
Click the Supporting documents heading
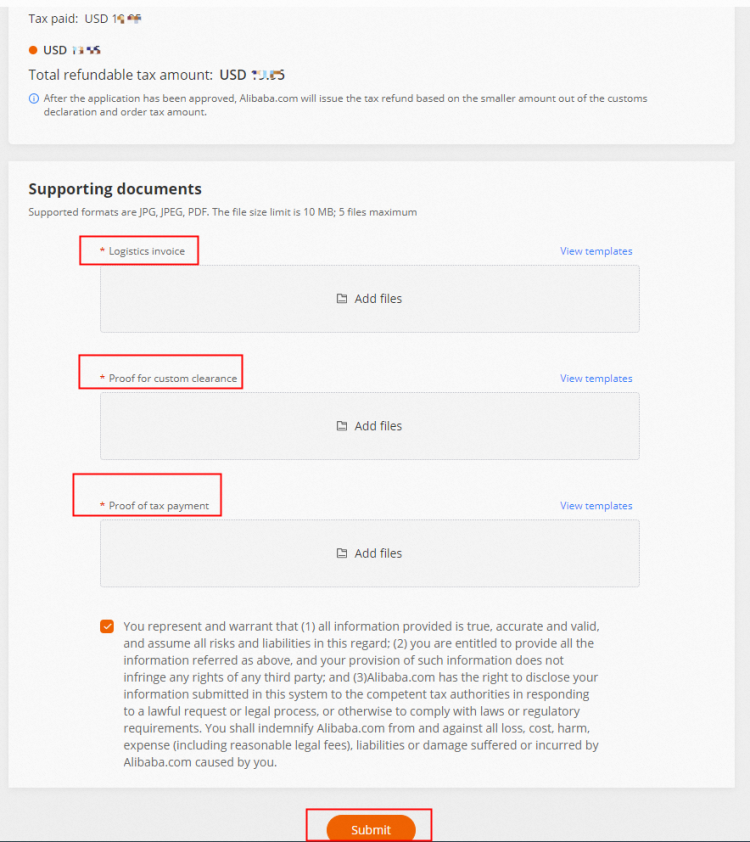[115, 189]
